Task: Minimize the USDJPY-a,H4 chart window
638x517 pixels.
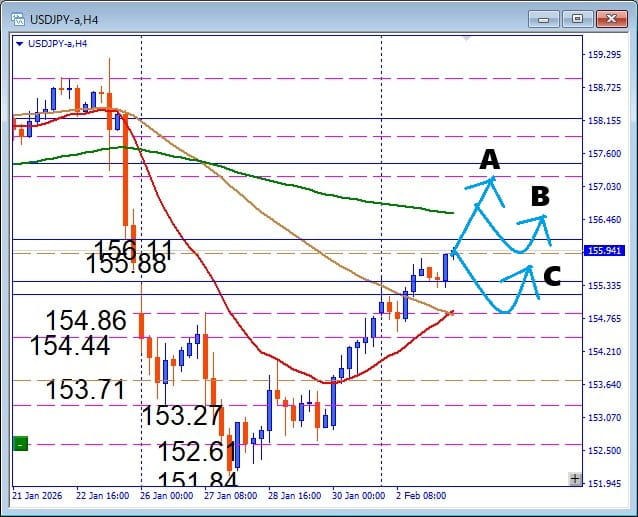Action: [x=544, y=19]
